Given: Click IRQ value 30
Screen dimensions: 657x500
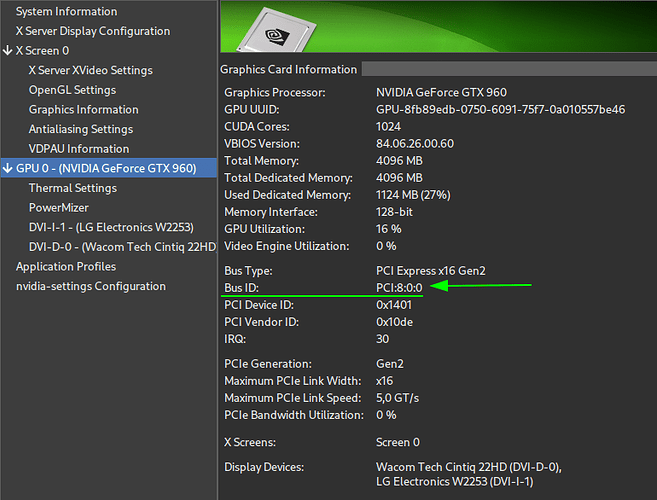Looking at the screenshot, I should click(383, 339).
